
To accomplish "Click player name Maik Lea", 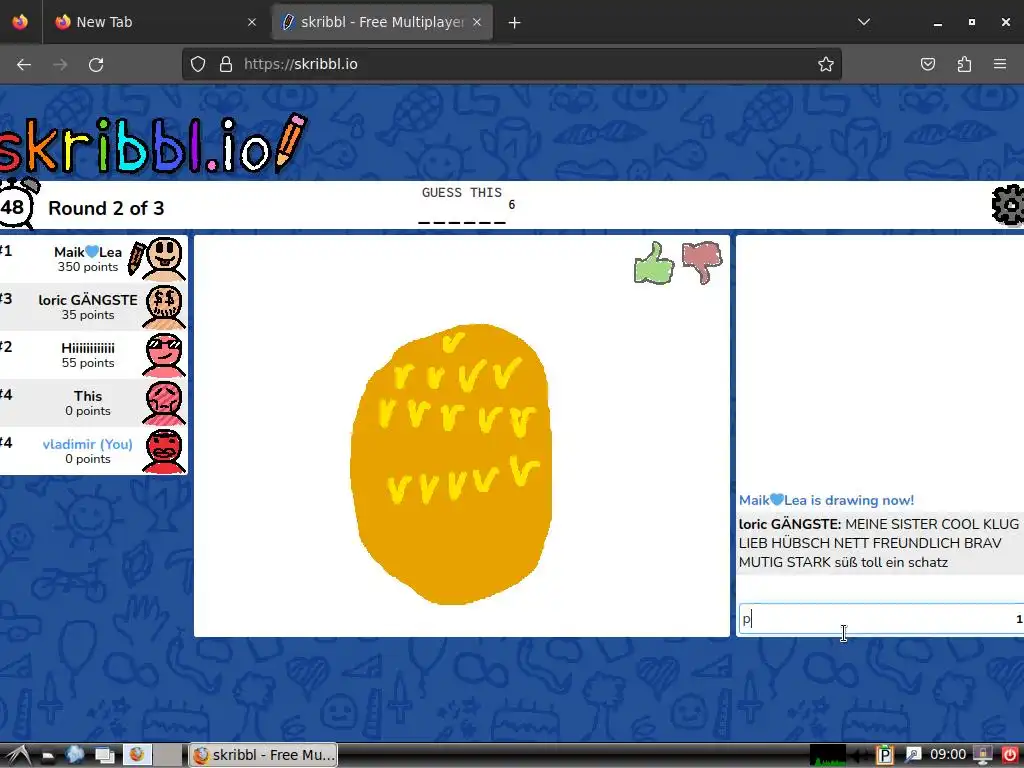I will pyautogui.click(x=88, y=252).
